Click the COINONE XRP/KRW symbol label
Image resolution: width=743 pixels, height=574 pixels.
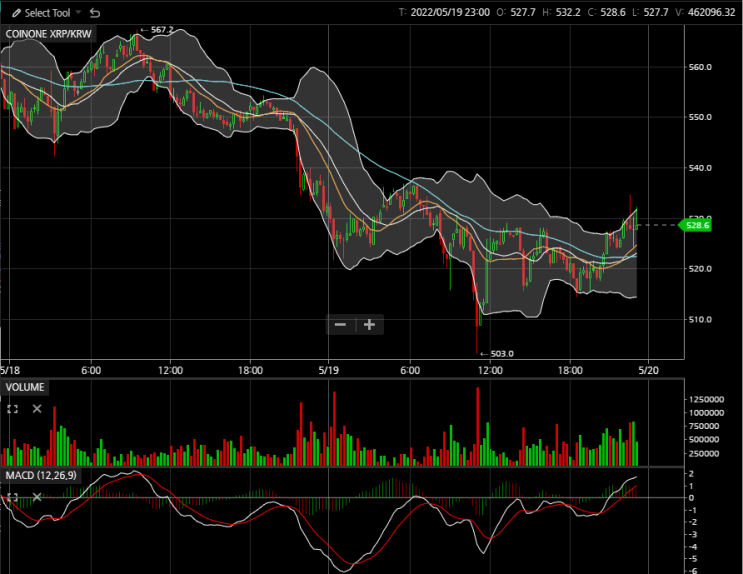tap(48, 34)
